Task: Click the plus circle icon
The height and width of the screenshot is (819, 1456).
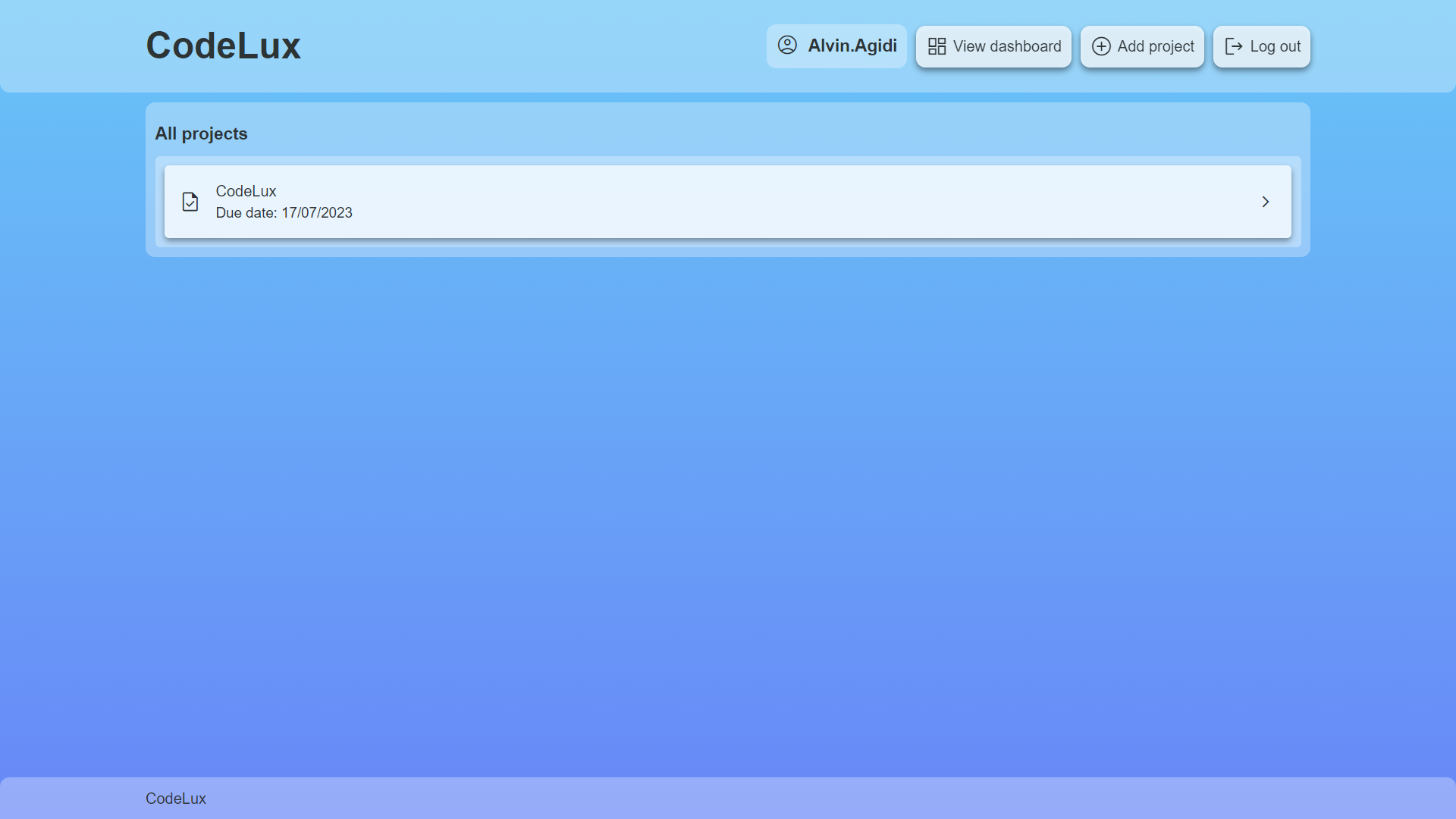Action: tap(1101, 46)
